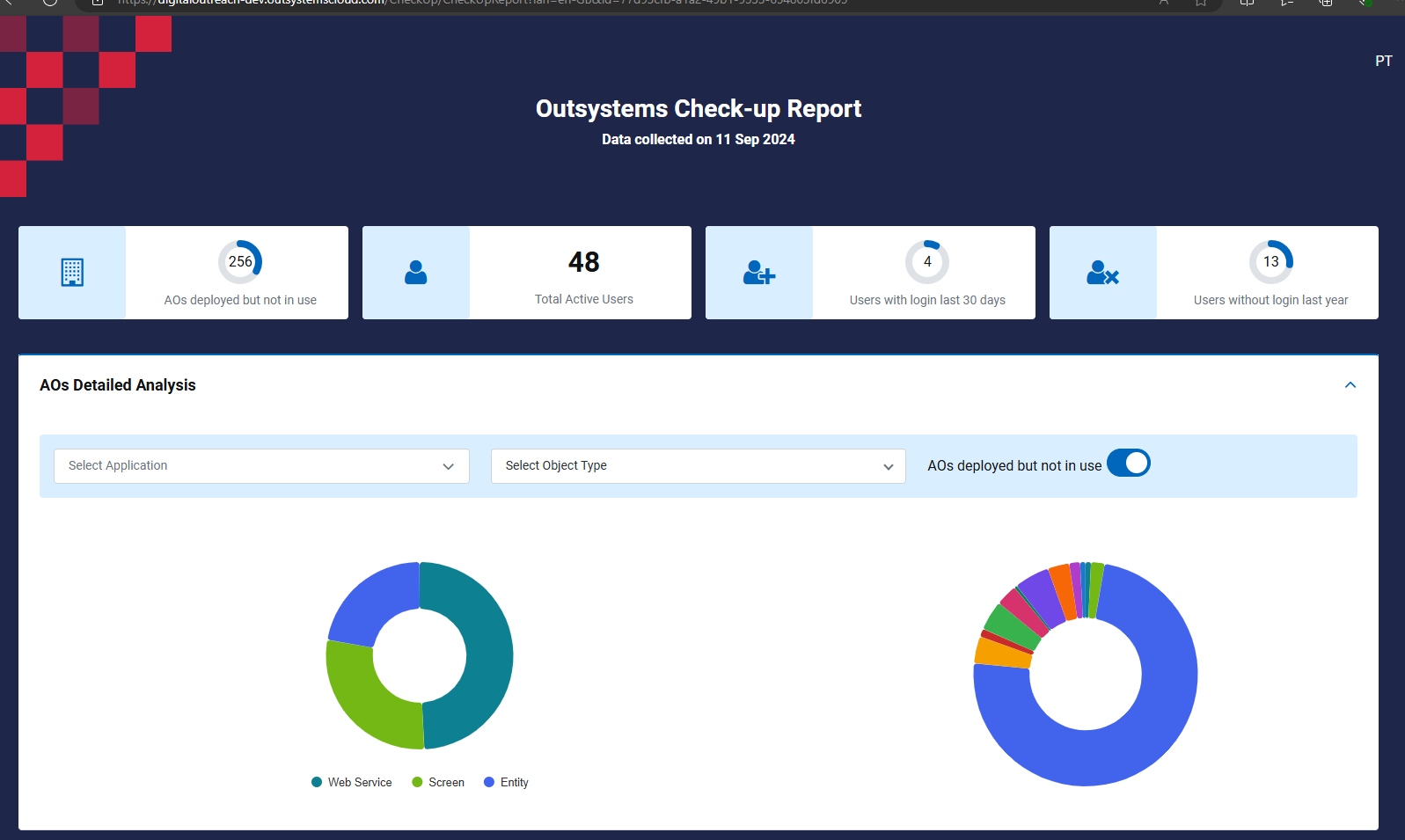
Task: Toggle AOs deployed but not in use switch
Action: [1129, 463]
